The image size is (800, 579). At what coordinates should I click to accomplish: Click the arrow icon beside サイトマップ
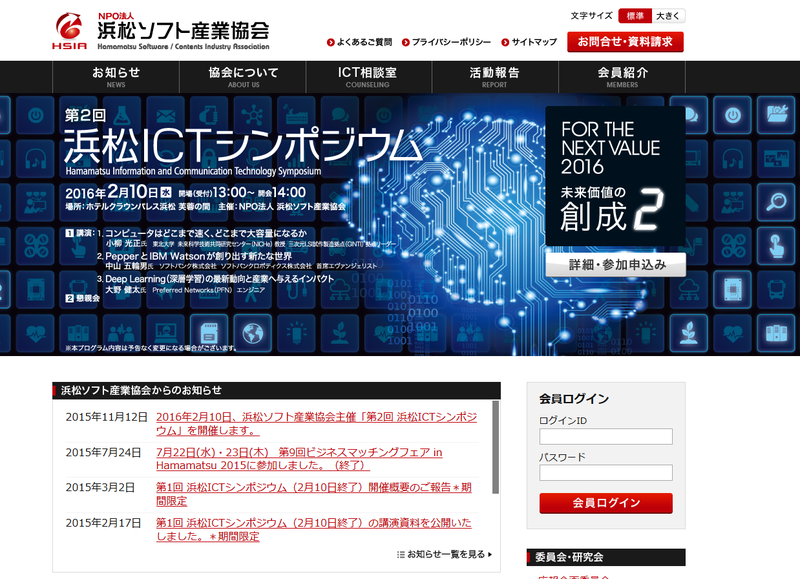click(x=505, y=42)
